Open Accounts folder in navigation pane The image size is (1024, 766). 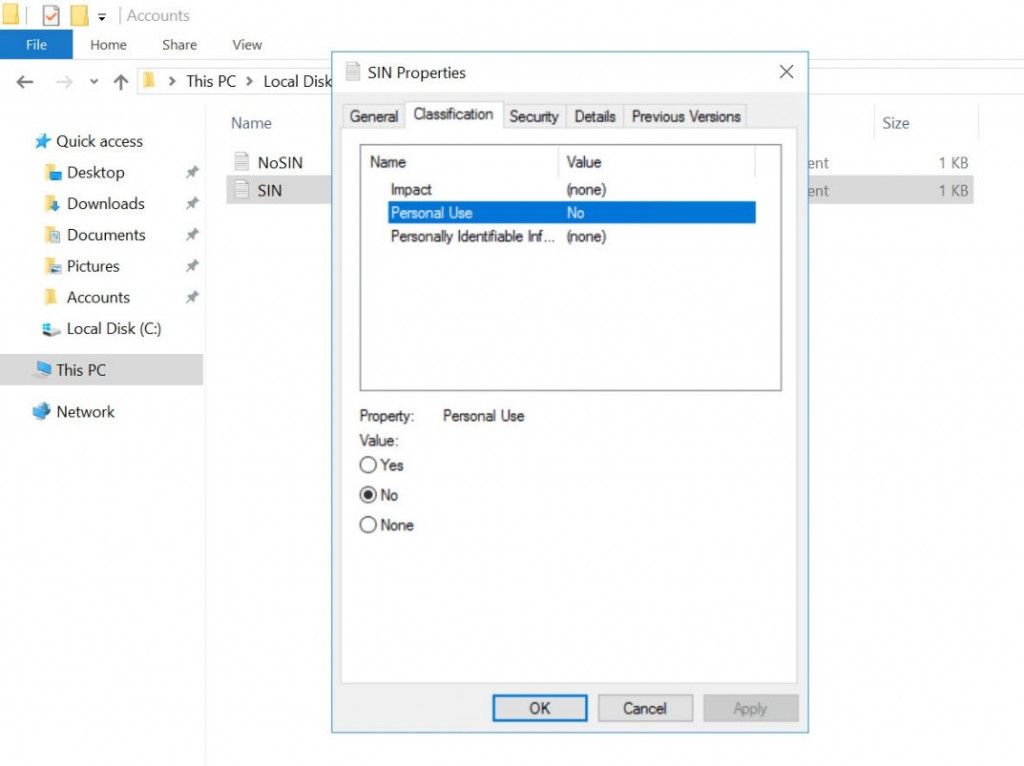pos(99,297)
